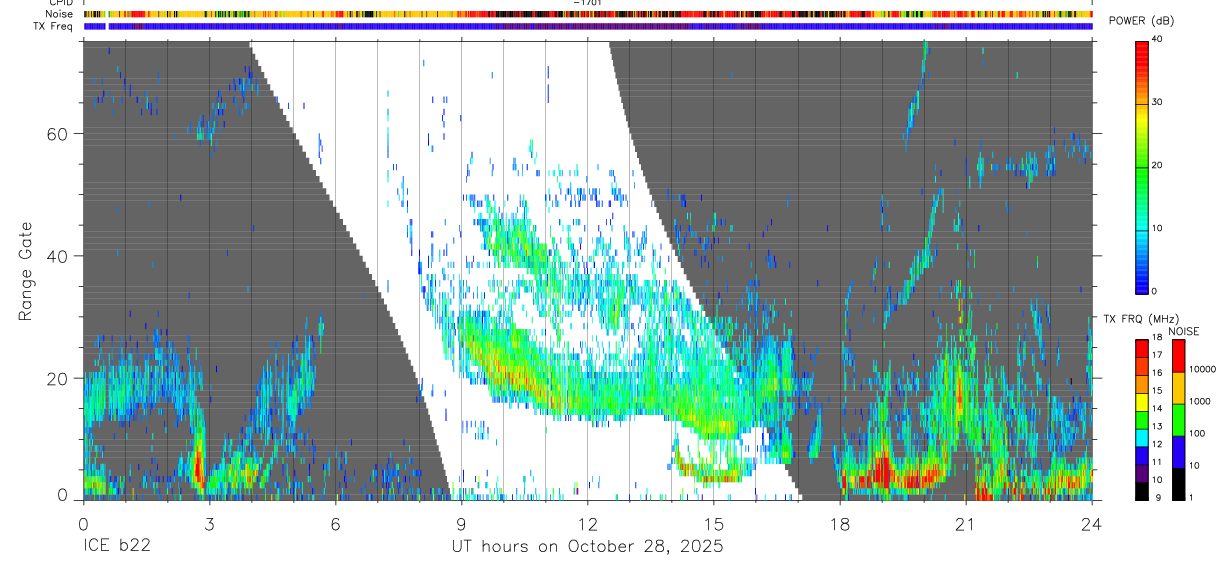
Task: Click the 30 label on power scale
Action: (x=1158, y=102)
